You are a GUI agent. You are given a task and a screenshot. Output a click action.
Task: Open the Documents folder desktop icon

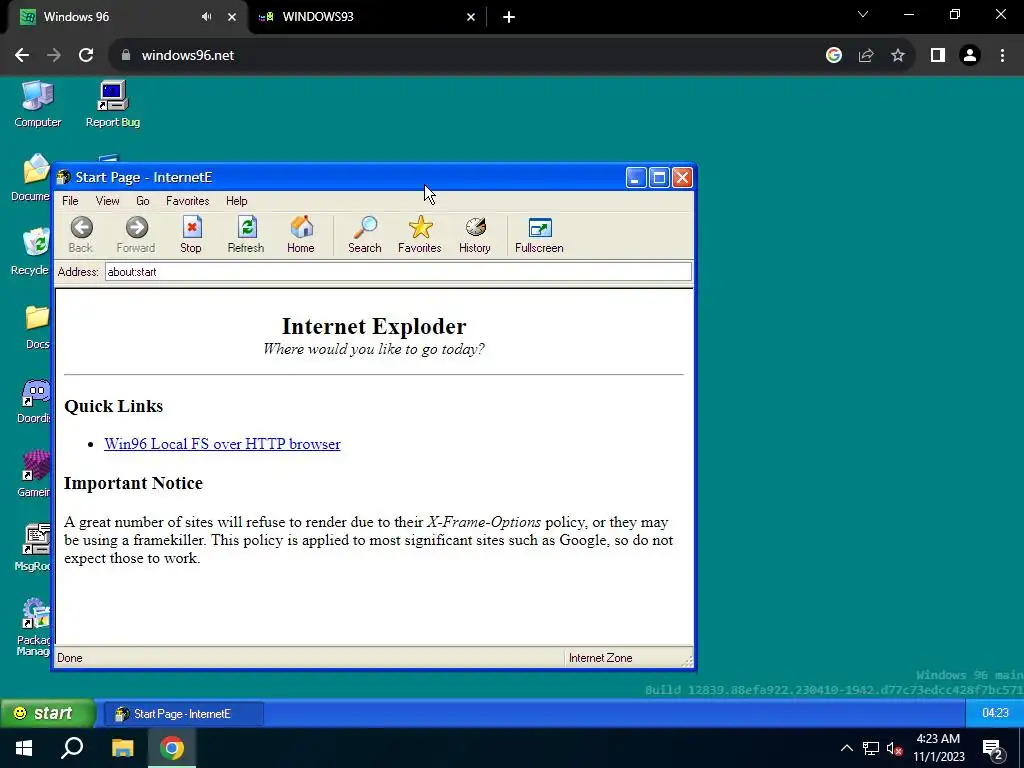pos(31,178)
